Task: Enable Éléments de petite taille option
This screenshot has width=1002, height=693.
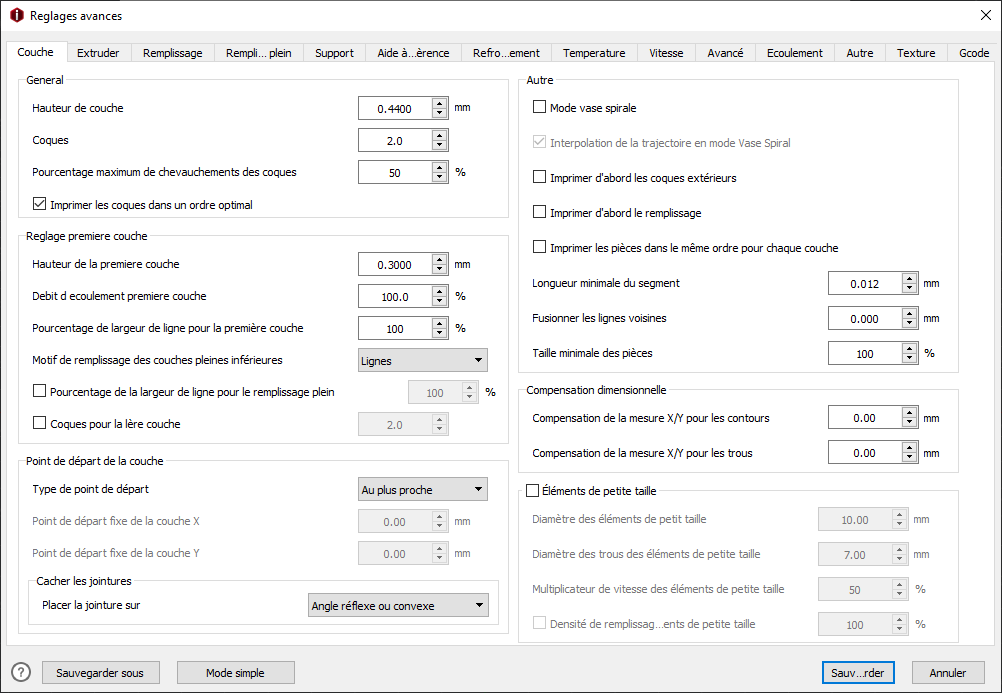Action: click(x=532, y=490)
